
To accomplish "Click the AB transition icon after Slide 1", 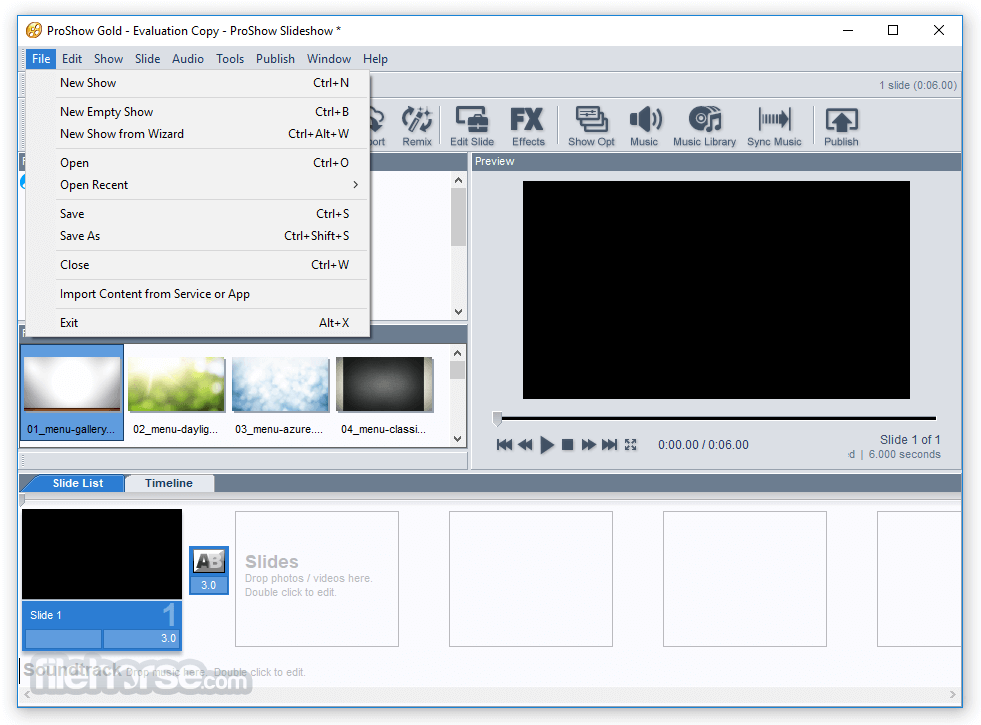I will [x=209, y=562].
